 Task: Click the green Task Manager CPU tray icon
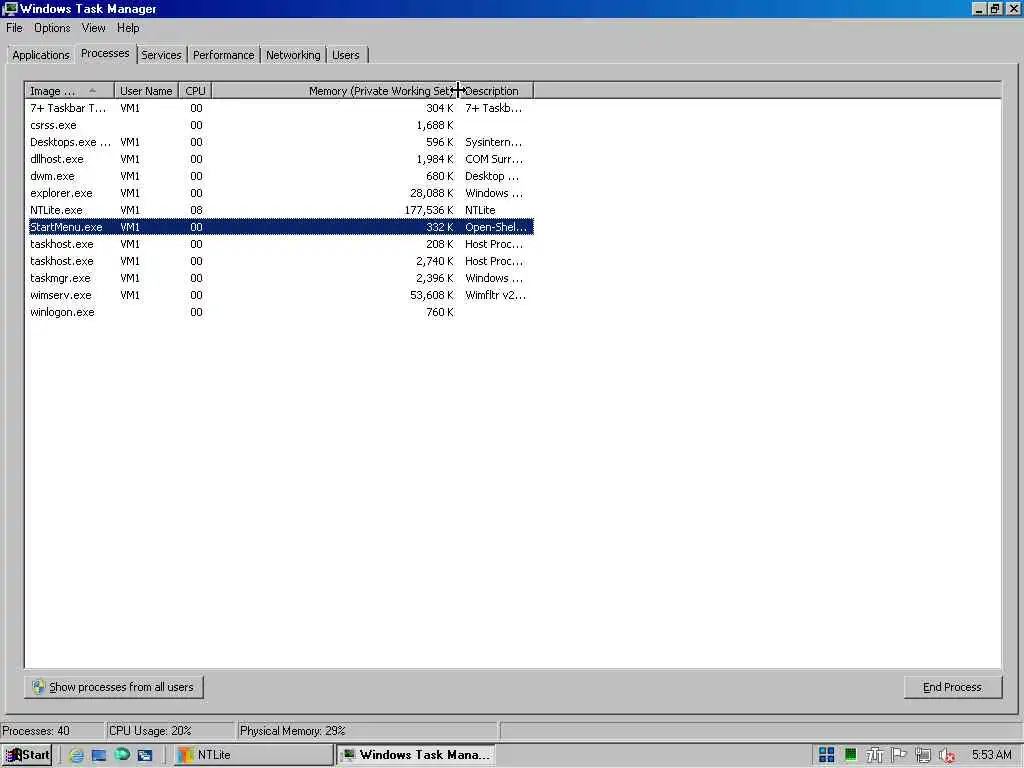pos(850,755)
